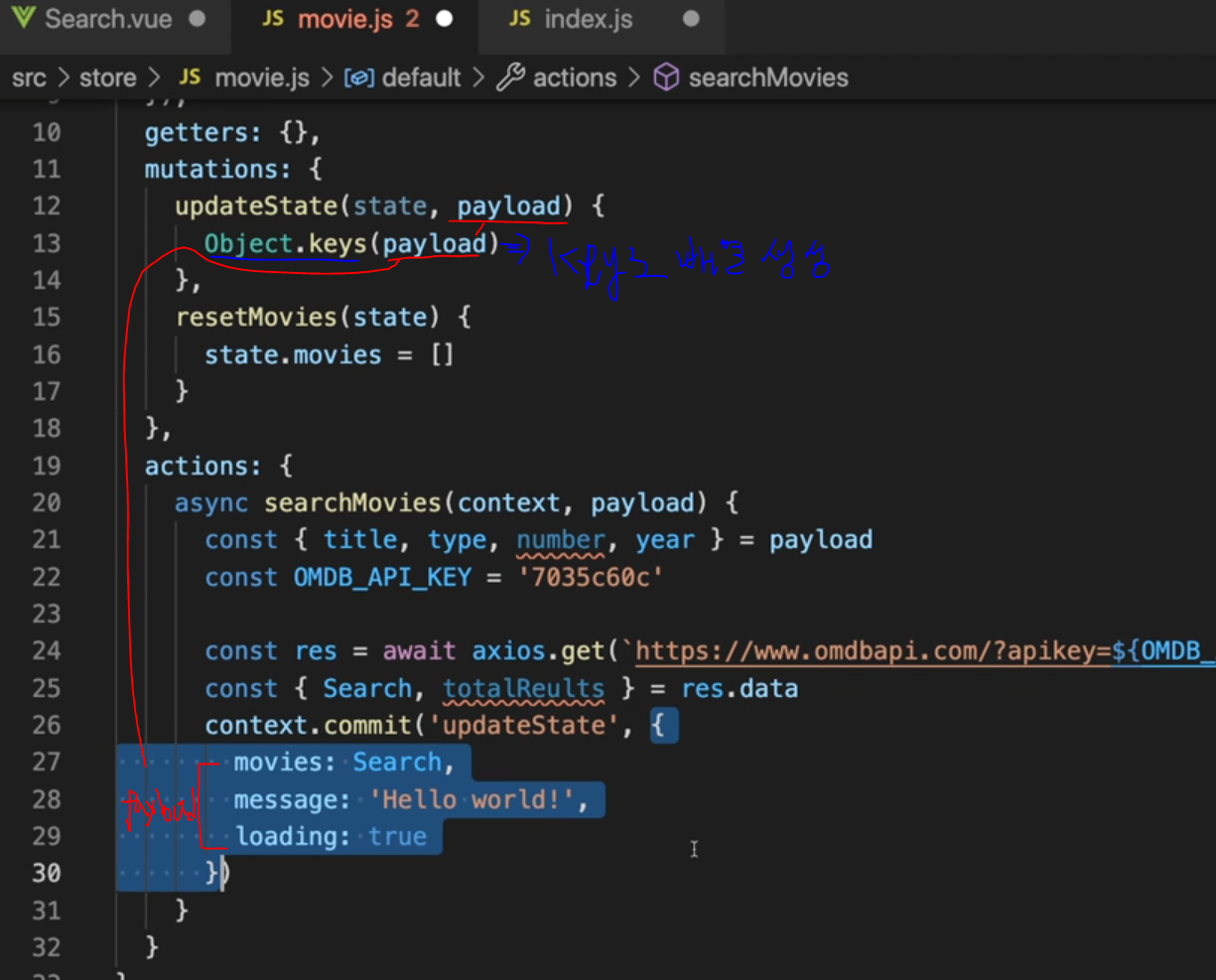Close movie.js tab via its unsaved dot

tap(445, 19)
